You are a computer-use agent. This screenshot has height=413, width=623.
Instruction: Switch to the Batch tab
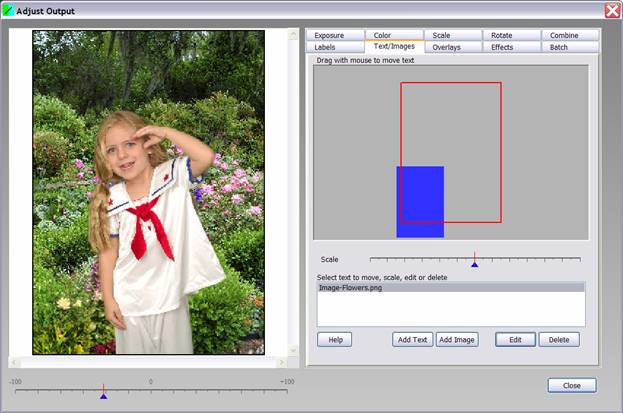570,47
